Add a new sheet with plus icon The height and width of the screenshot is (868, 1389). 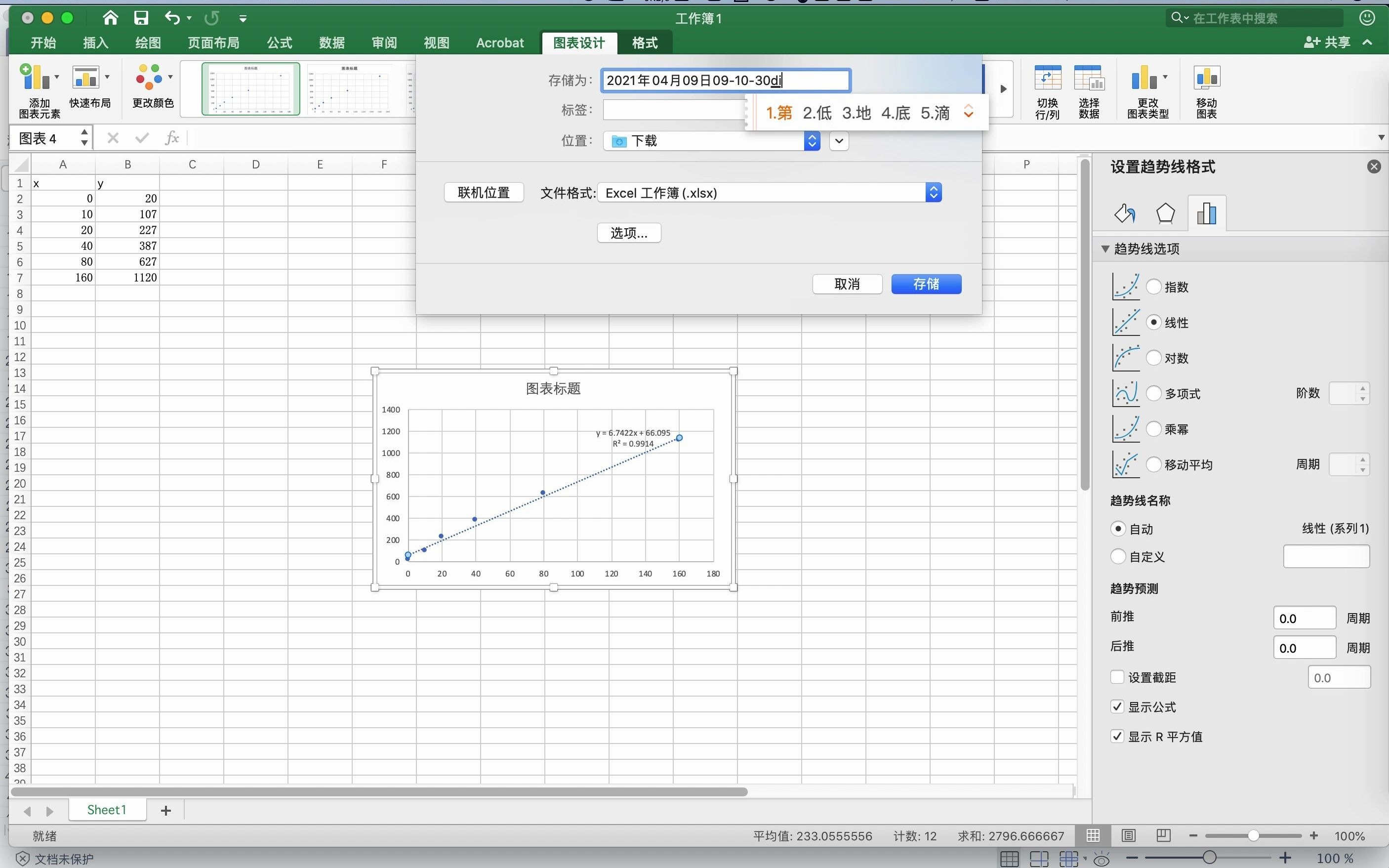tap(166, 810)
